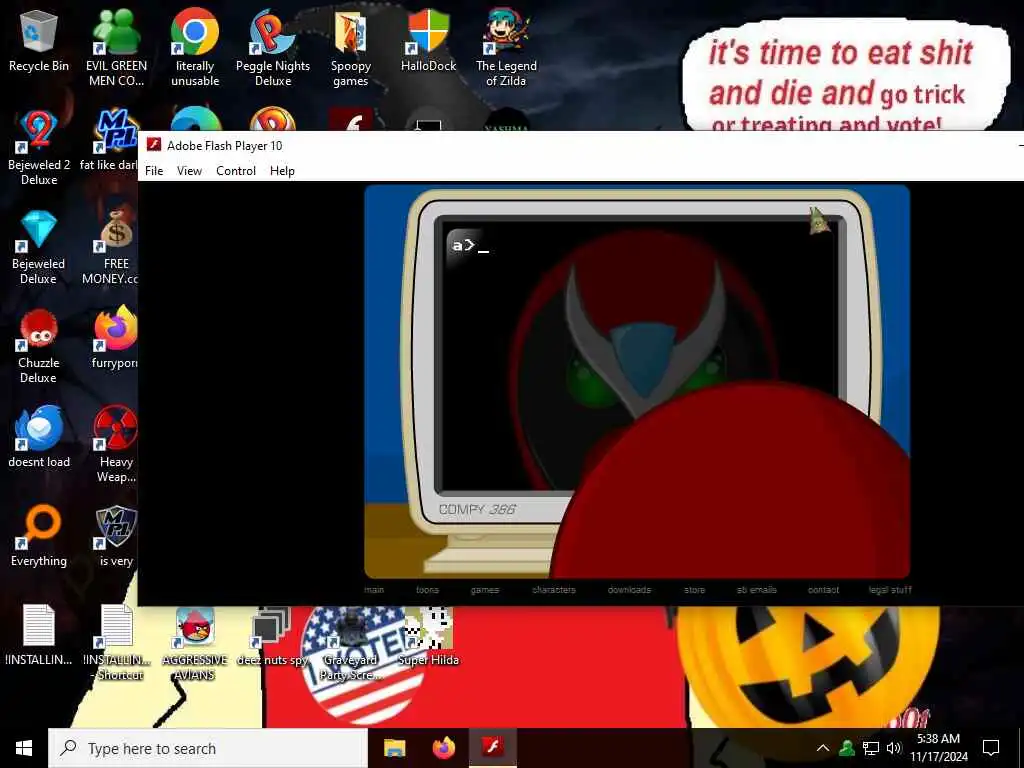The image size is (1024, 768).
Task: Open the !INSTALLIN... - Shortcut file
Action: coord(117,643)
